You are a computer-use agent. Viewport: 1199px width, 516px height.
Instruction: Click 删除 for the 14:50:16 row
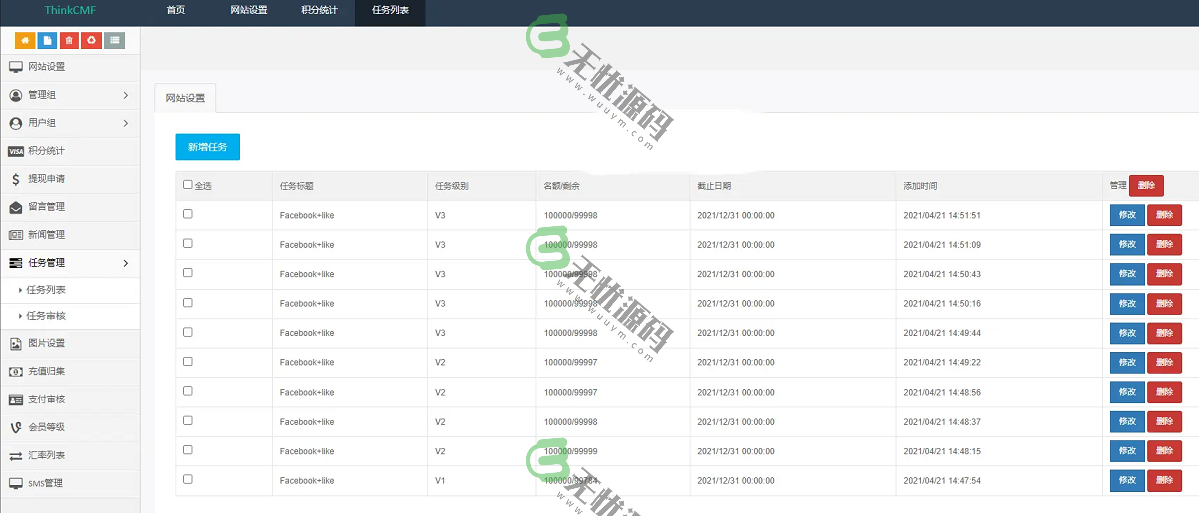[x=1165, y=303]
